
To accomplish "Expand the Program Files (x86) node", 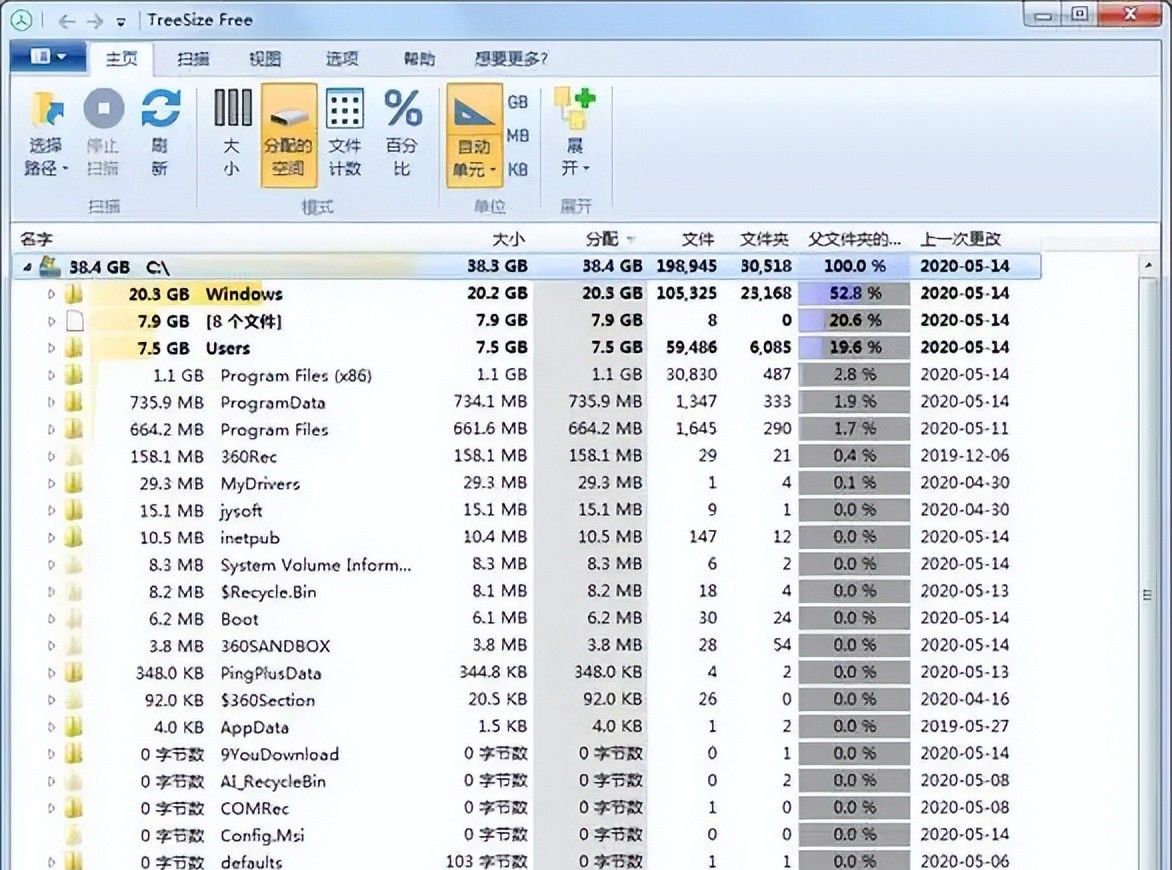I will click(x=51, y=375).
